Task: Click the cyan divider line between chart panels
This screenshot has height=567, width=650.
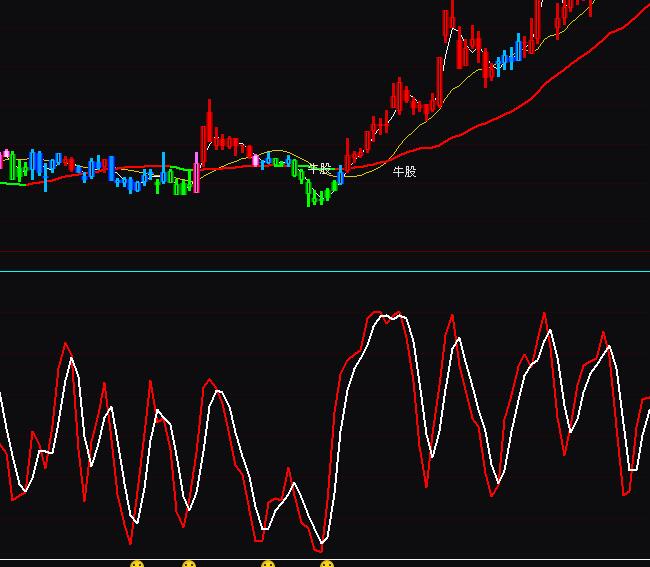Action: point(325,270)
